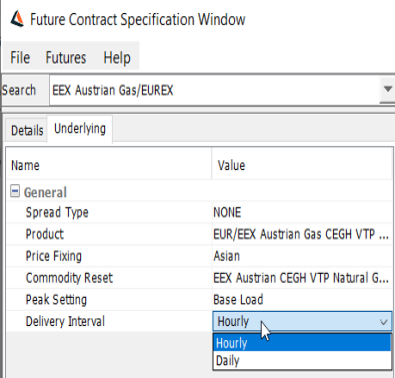
Task: Click the Search field with EEX Austrian Gas/EUREX
Action: [214, 90]
